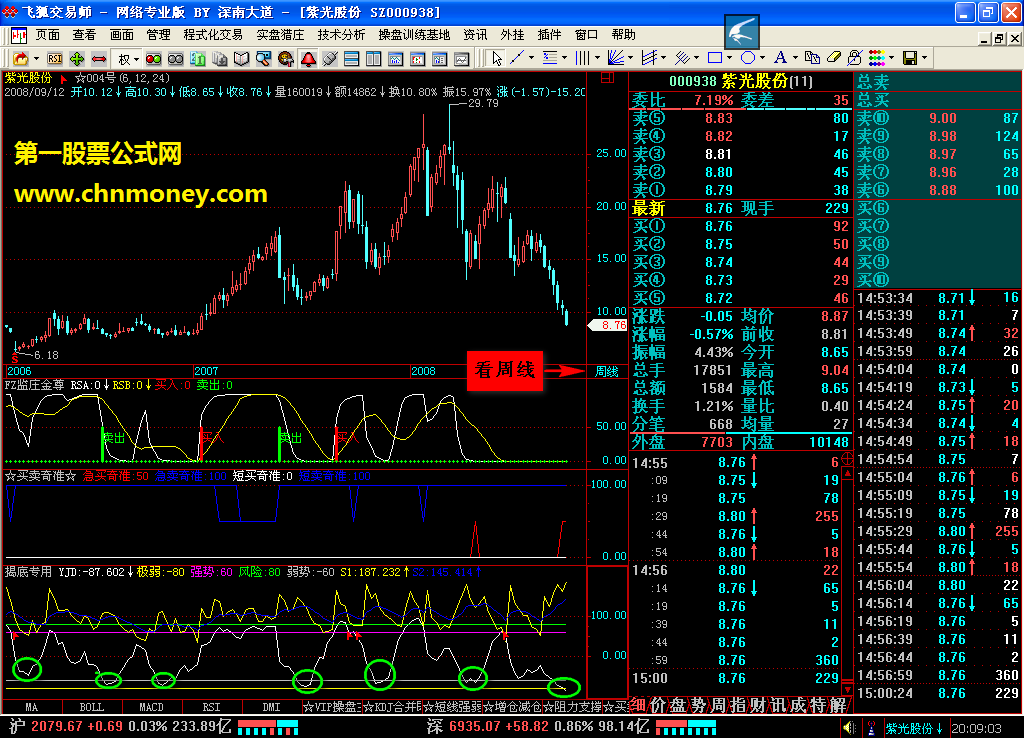This screenshot has height=738, width=1024.
Task: Open the color palette dropdown arrow
Action: point(891,58)
